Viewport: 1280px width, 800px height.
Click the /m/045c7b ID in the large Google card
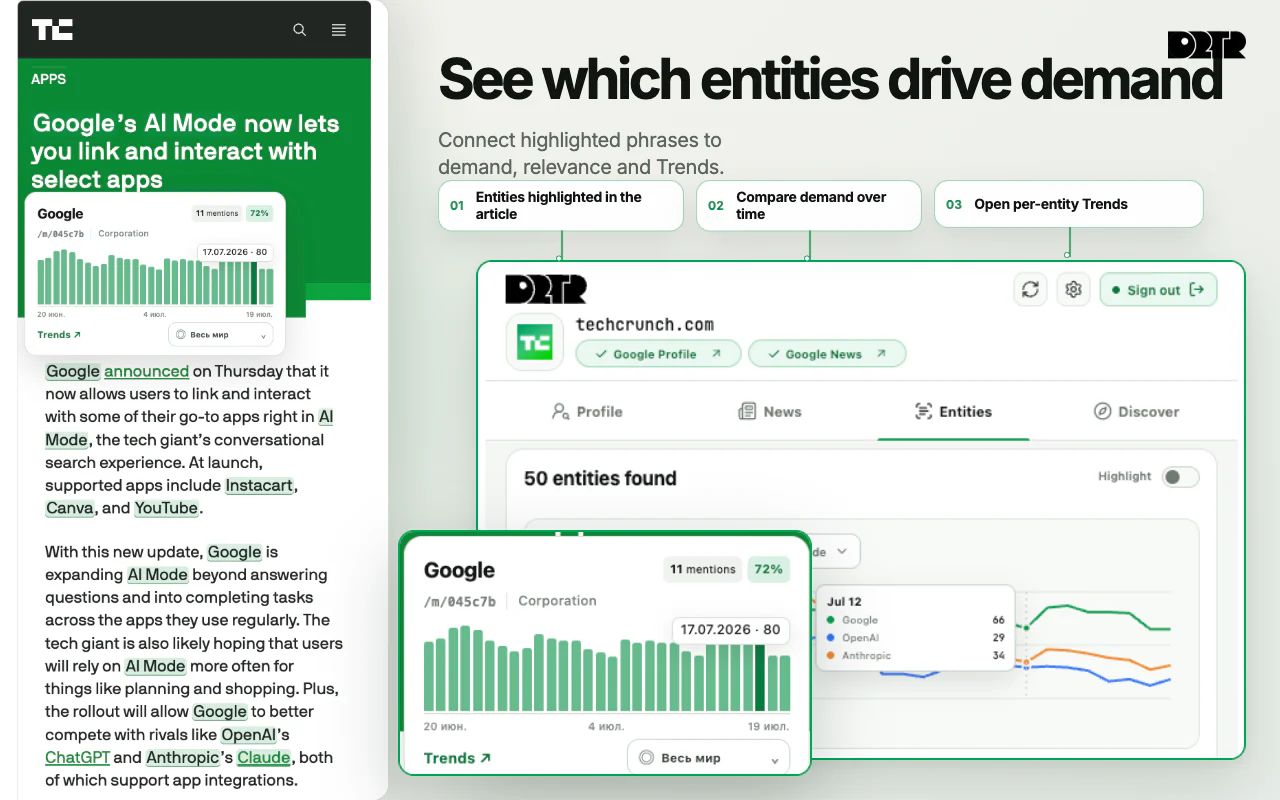pos(460,601)
